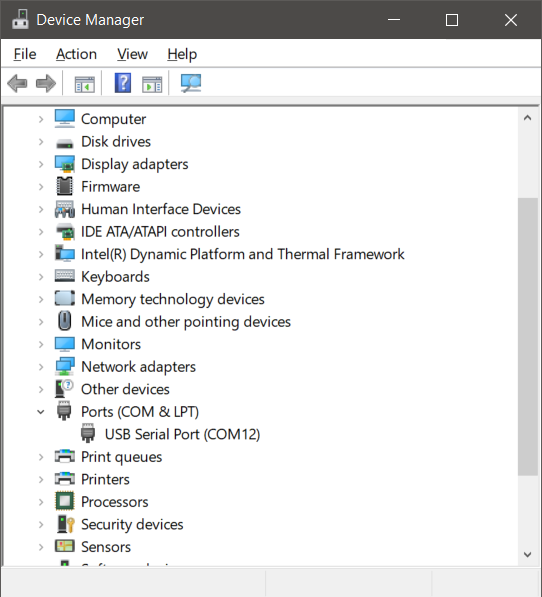This screenshot has width=542, height=597.
Task: Click the Firmware chip icon
Action: (x=65, y=186)
